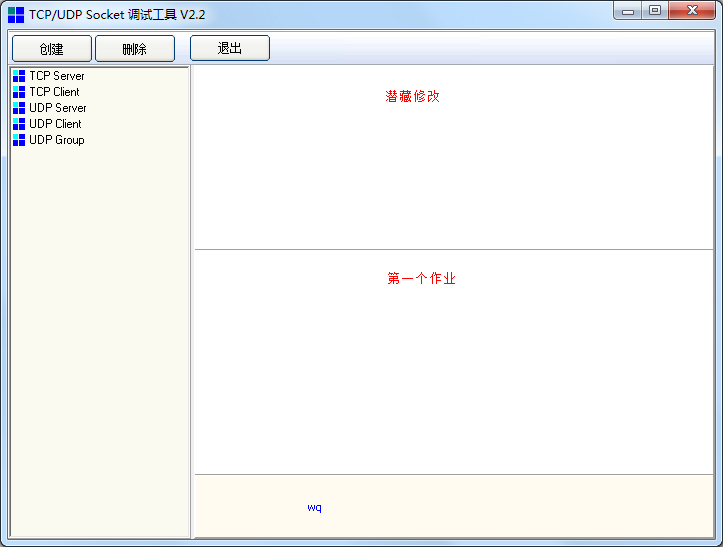Viewport: 723px width, 547px height.
Task: Select the "UDP Client" tree label
Action: pyautogui.click(x=55, y=124)
